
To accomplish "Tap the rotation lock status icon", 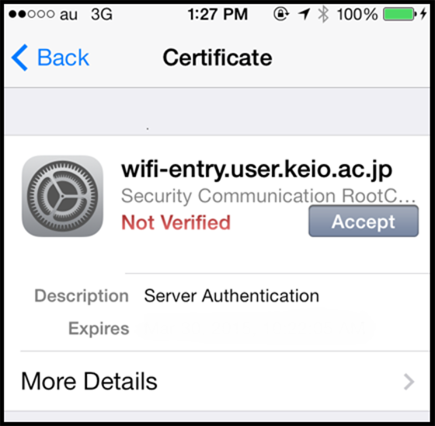I will pos(281,14).
